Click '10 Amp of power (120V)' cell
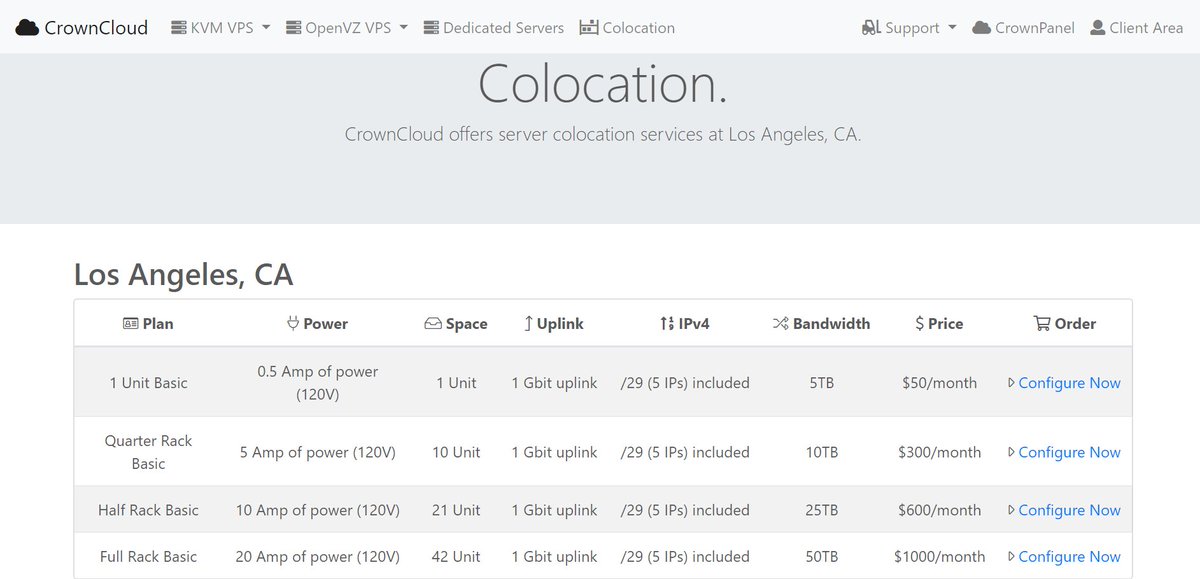Viewport: 1200px width, 579px height. [318, 510]
